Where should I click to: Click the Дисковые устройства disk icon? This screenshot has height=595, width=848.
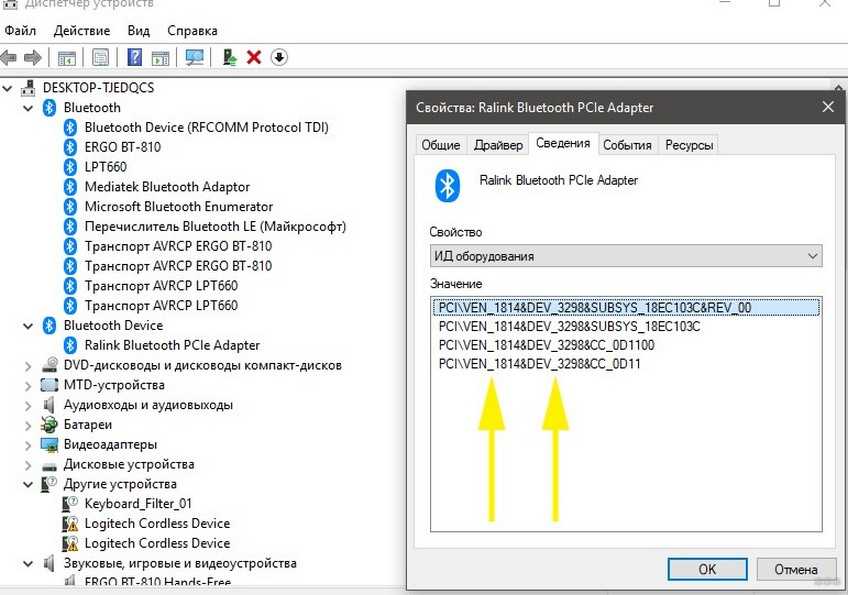coord(49,465)
